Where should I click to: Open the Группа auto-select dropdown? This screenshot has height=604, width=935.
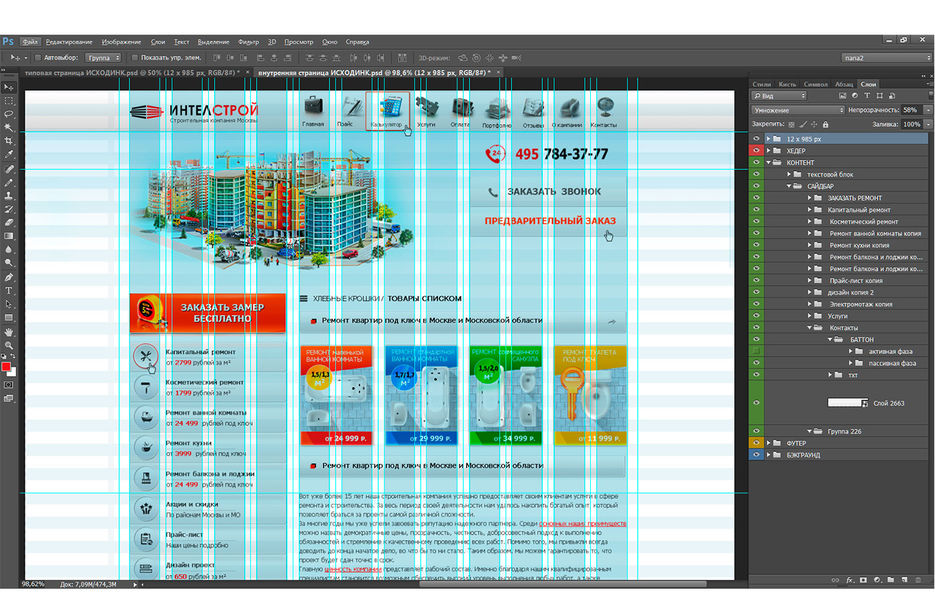[103, 58]
